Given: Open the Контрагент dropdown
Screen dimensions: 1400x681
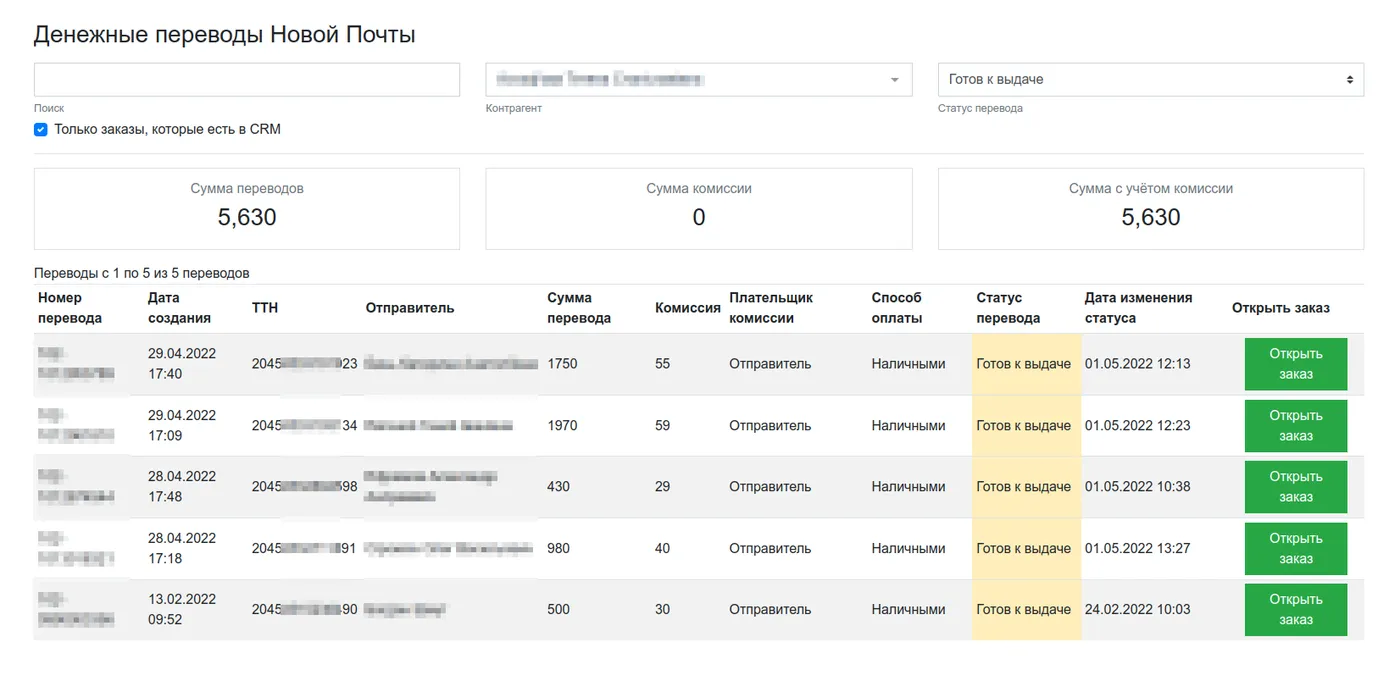Looking at the screenshot, I should (x=699, y=80).
